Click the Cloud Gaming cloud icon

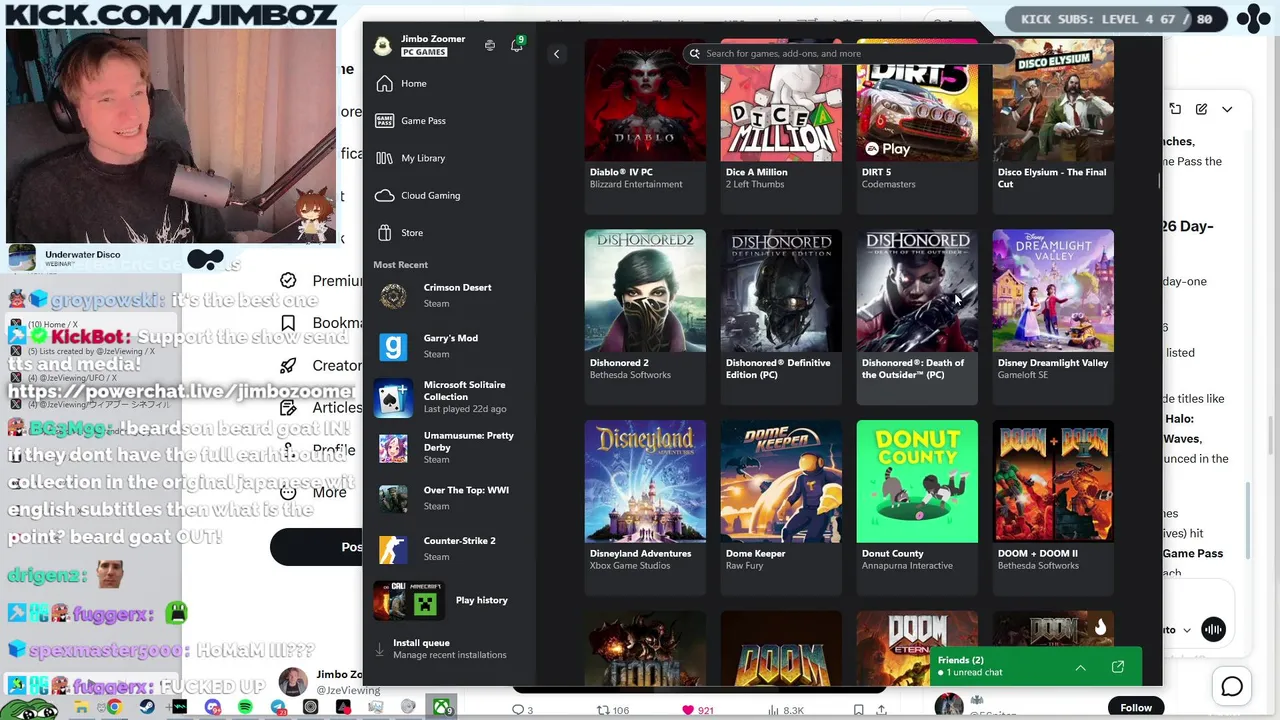coord(384,196)
